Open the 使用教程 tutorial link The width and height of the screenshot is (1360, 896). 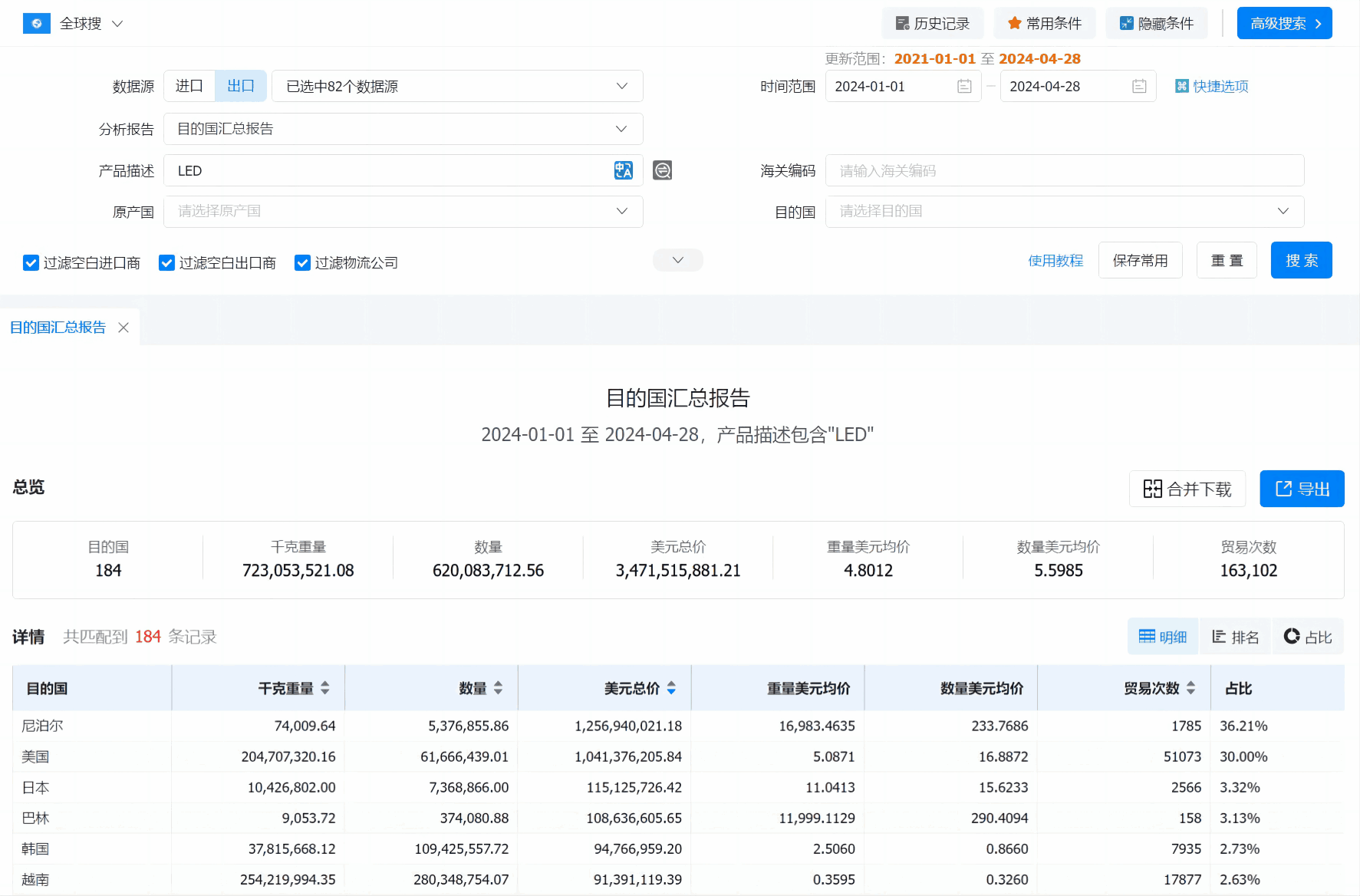pos(1055,260)
